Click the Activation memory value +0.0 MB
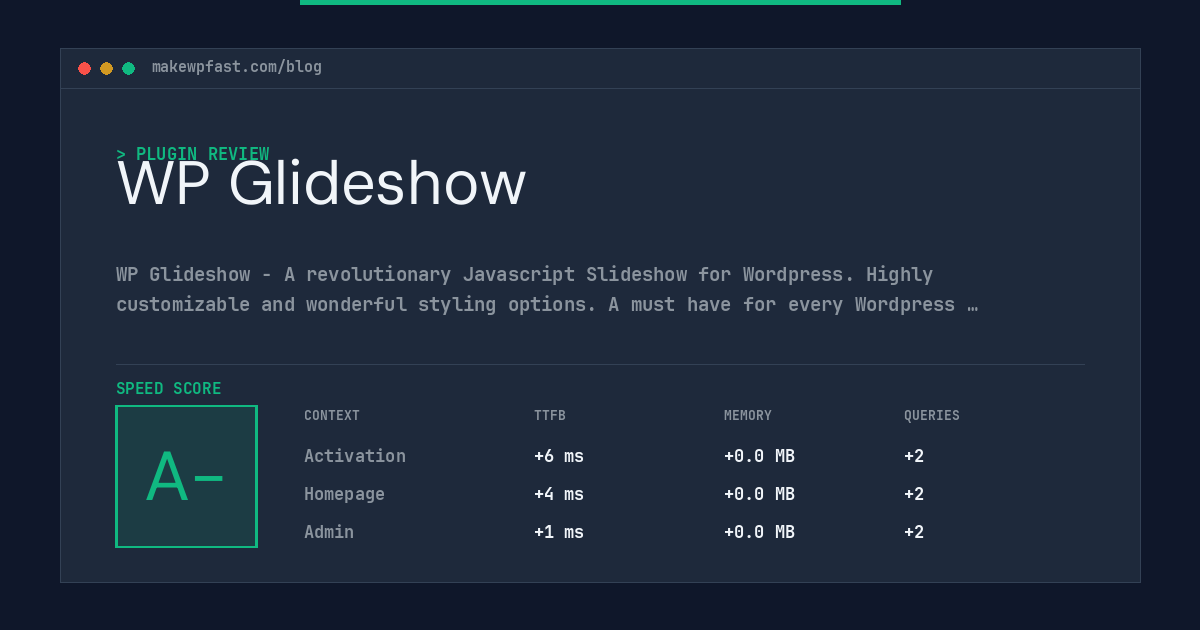 click(759, 456)
